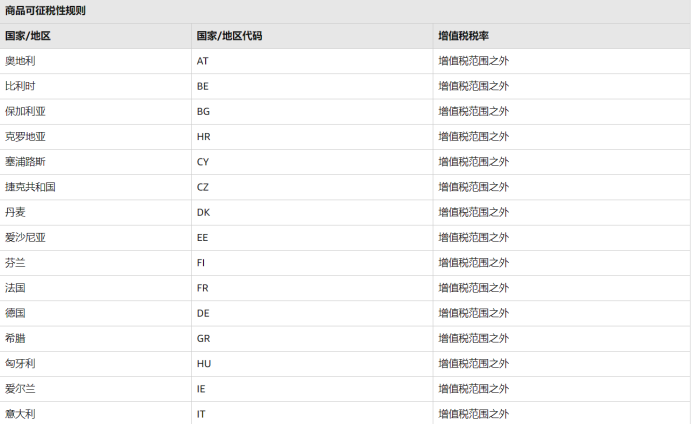Click the 奥地利 country cell
Screen dimensions: 692x425
20,61
